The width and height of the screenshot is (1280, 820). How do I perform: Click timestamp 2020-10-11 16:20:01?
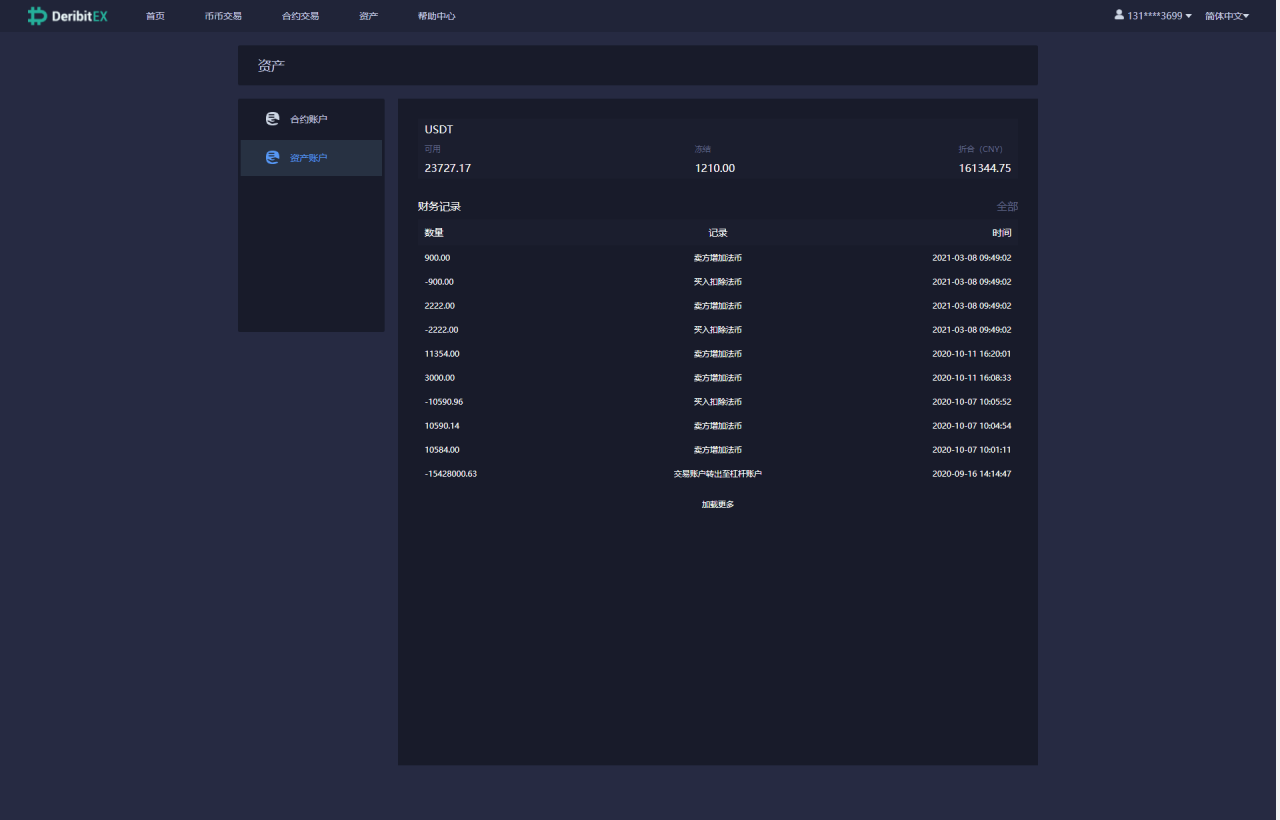coord(972,354)
